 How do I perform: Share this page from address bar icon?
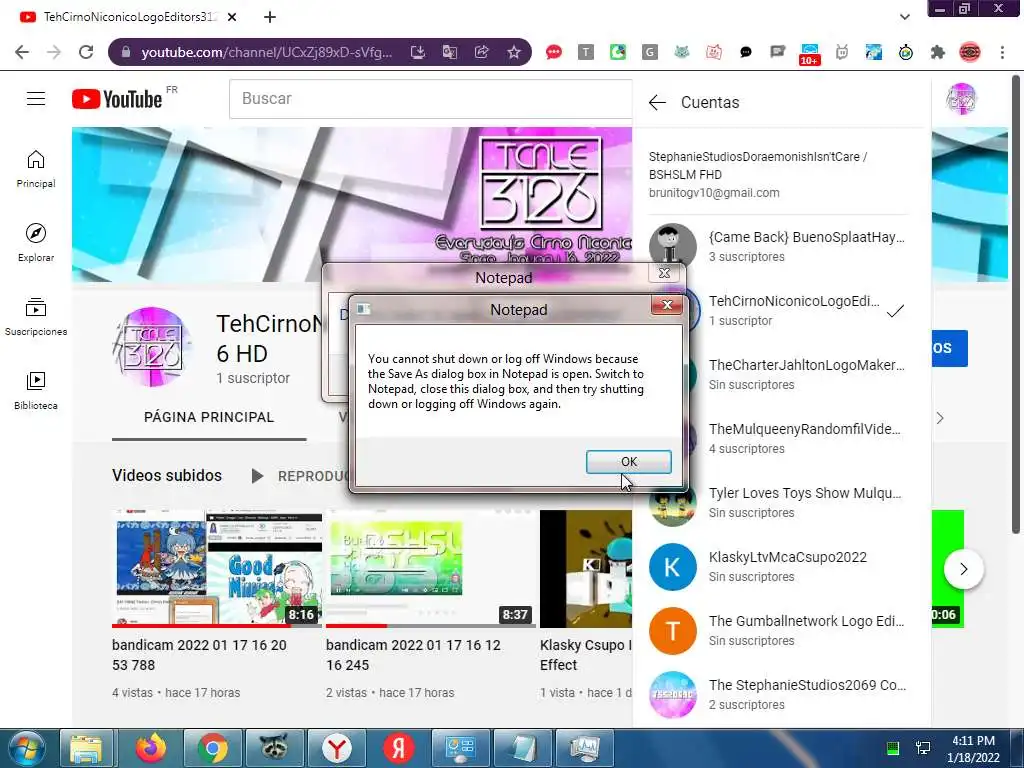coord(482,52)
